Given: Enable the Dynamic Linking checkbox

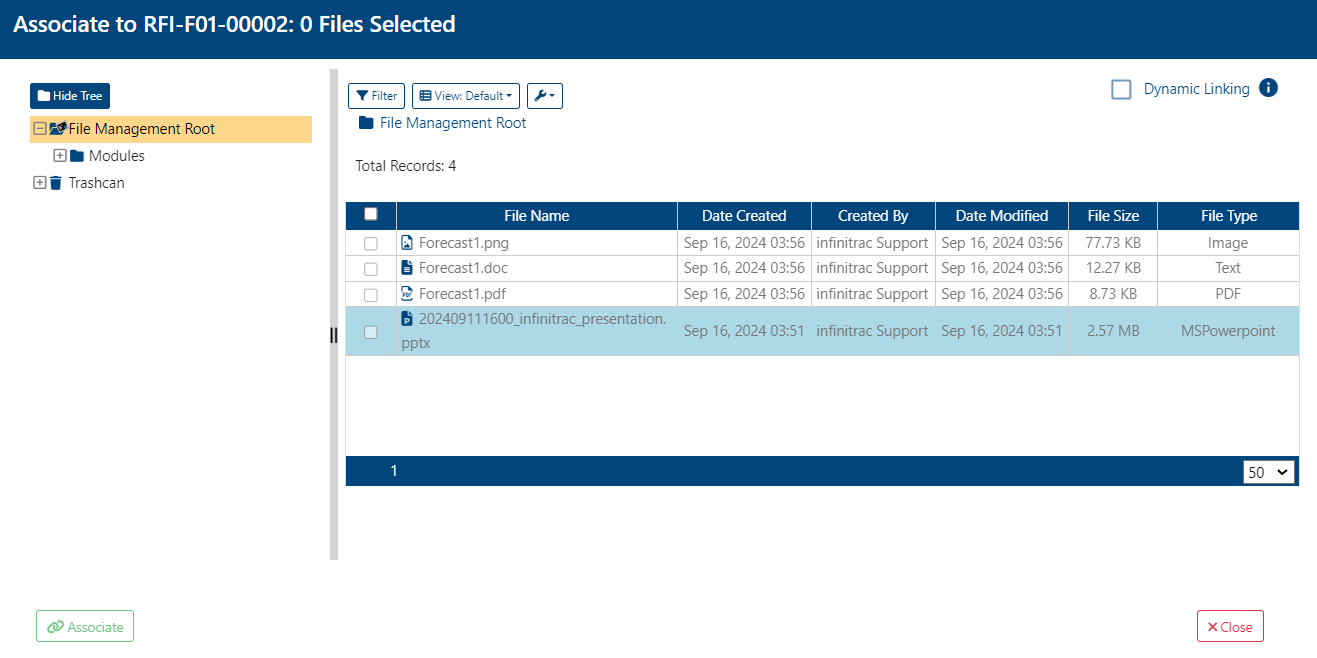Looking at the screenshot, I should point(1122,89).
